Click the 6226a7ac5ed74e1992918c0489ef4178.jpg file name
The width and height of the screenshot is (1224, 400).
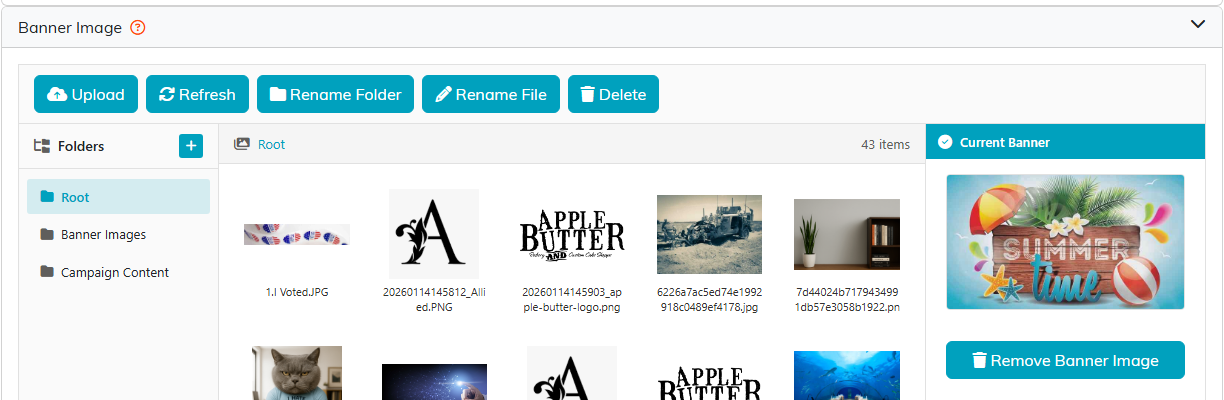709,299
